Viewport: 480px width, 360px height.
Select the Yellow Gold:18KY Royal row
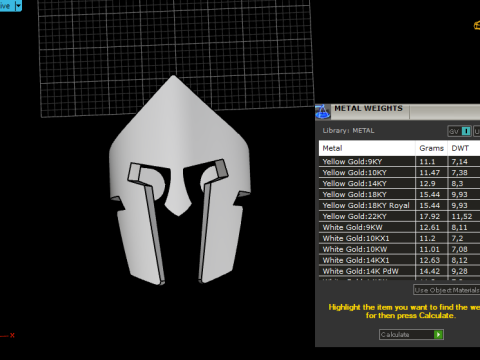[399, 206]
